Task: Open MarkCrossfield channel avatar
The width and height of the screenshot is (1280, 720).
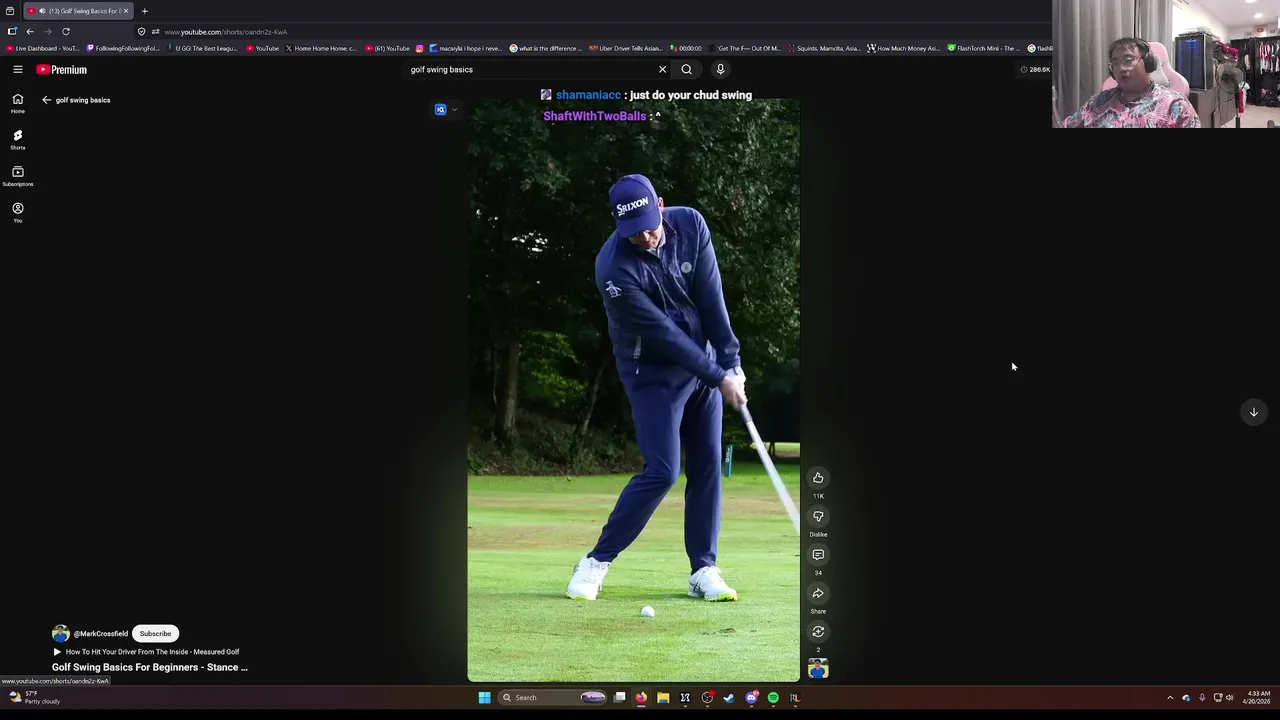Action: (60, 633)
